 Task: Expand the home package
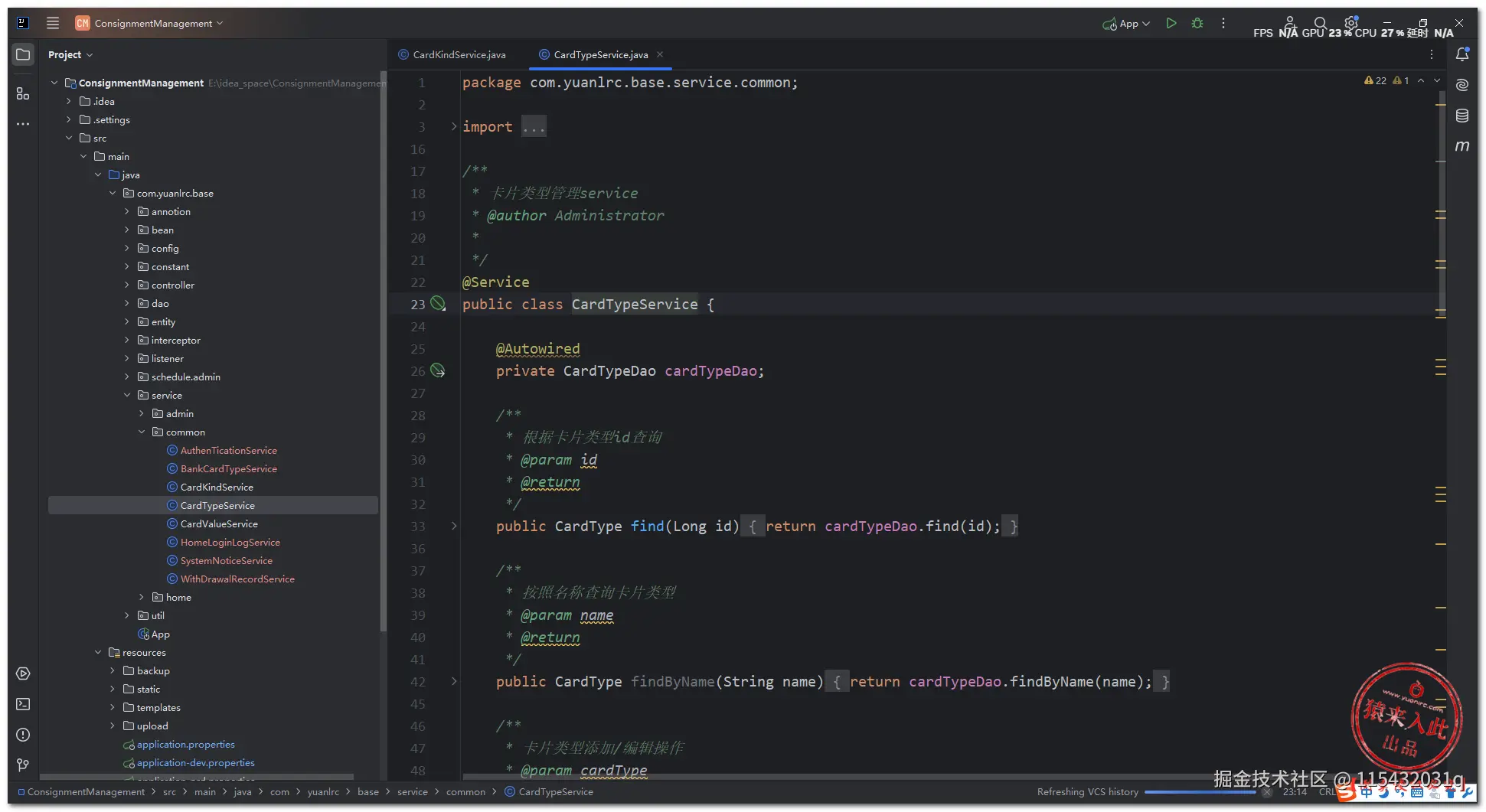142,597
